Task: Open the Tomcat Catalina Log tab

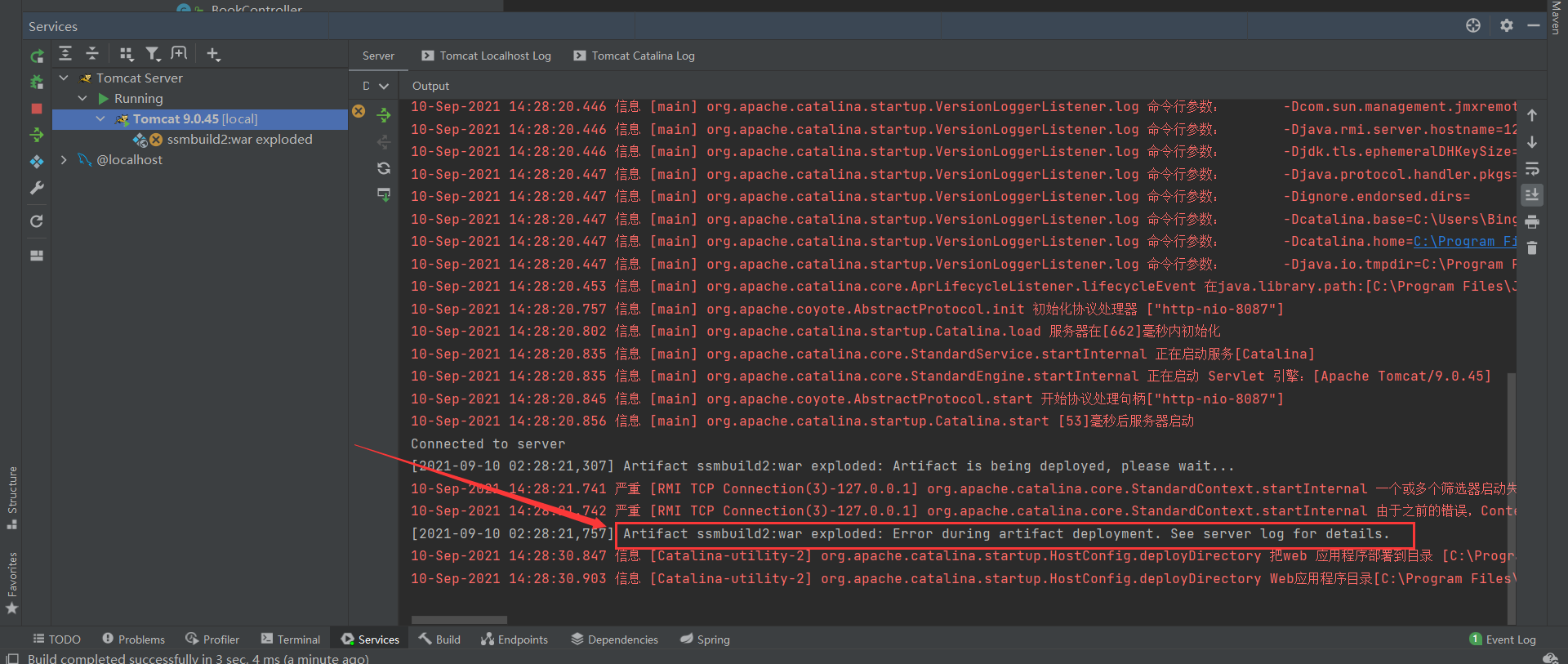Action: tap(635, 56)
